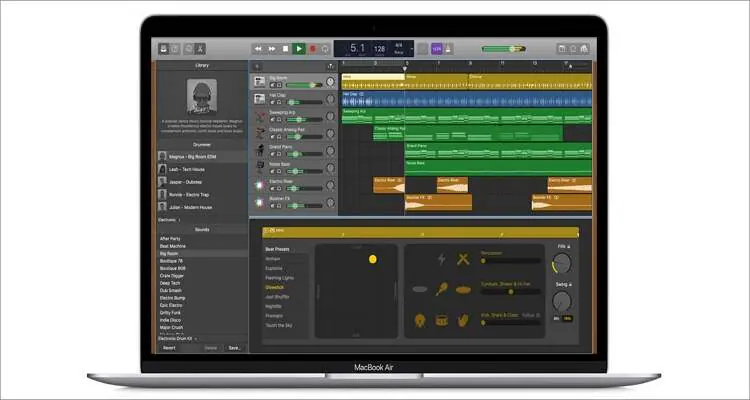Viewport: 750px width, 400px height.
Task: Mute the Big Room track
Action: [x=273, y=85]
